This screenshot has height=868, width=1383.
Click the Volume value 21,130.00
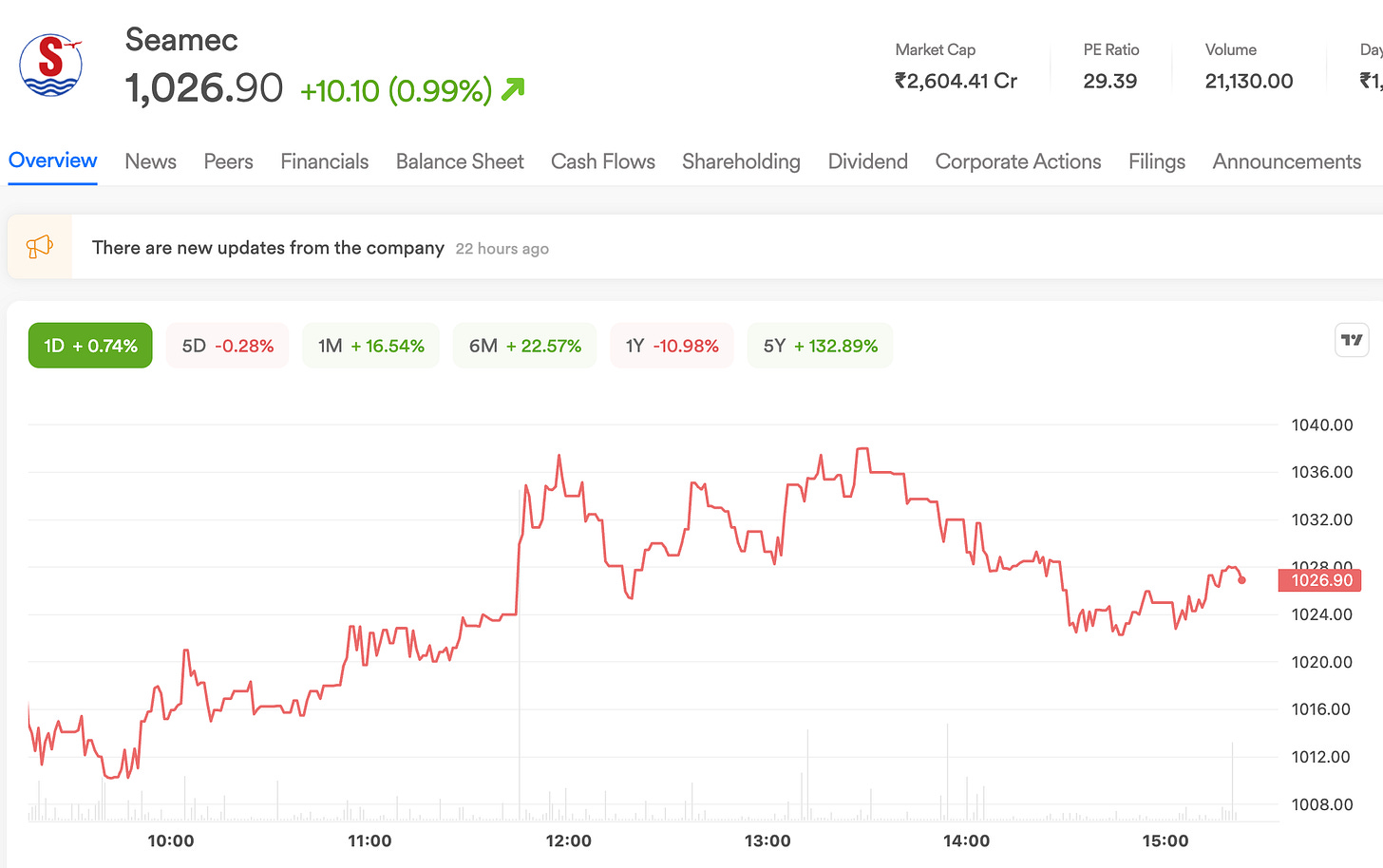tap(1249, 82)
